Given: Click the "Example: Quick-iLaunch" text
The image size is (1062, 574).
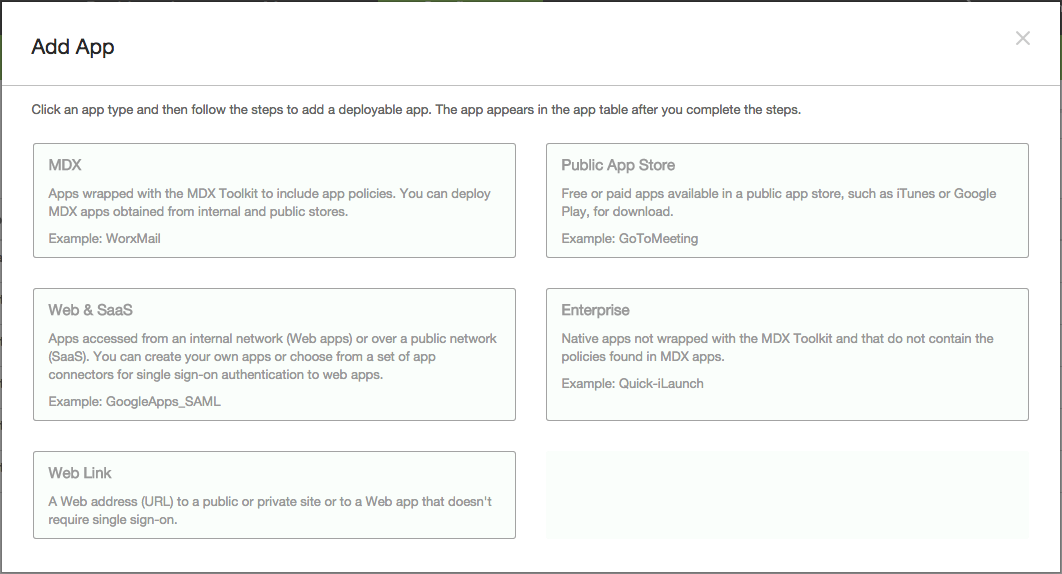Looking at the screenshot, I should click(x=632, y=383).
